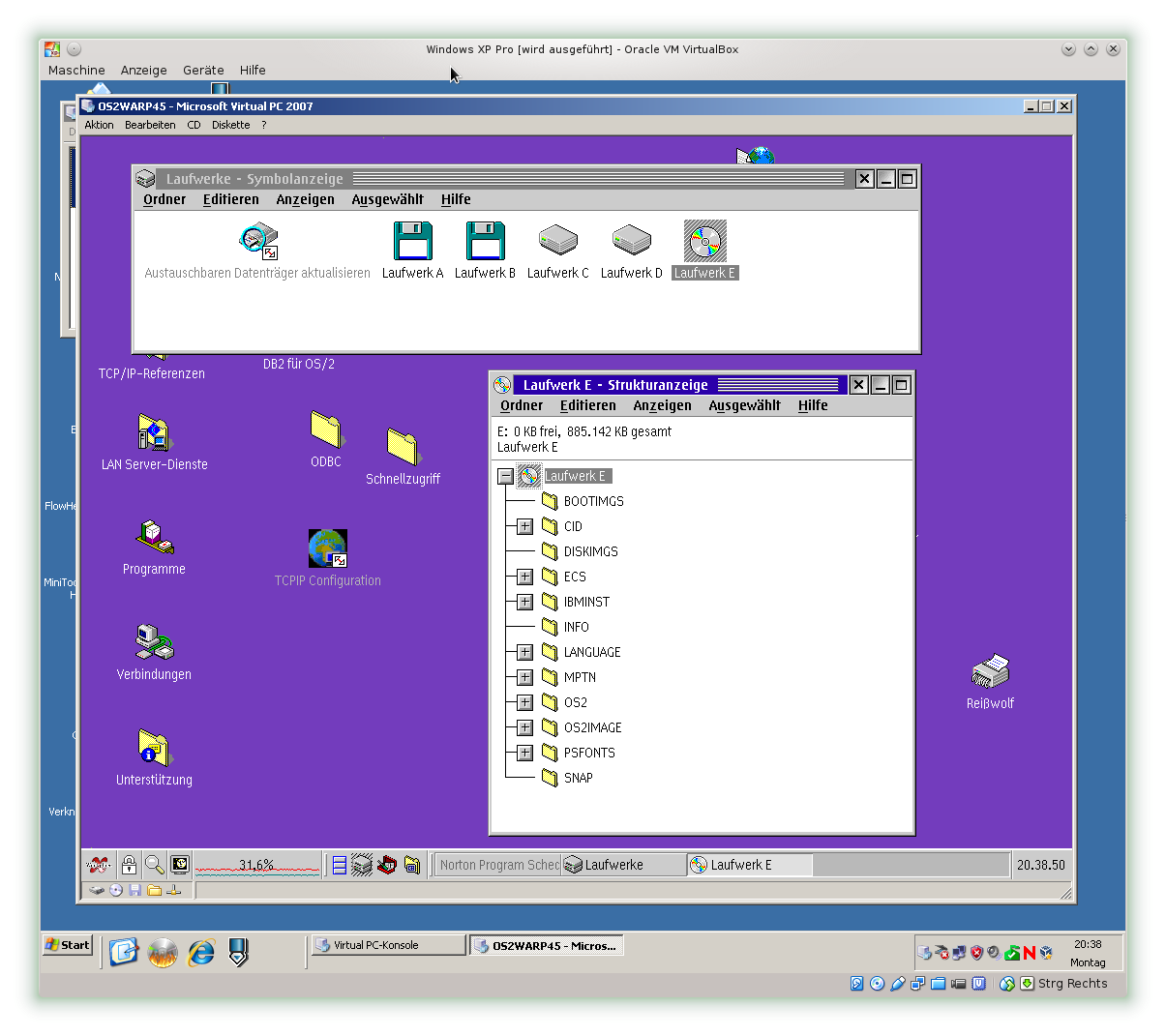
Task: Expand the OS2IMAGE folder node
Action: [x=524, y=727]
